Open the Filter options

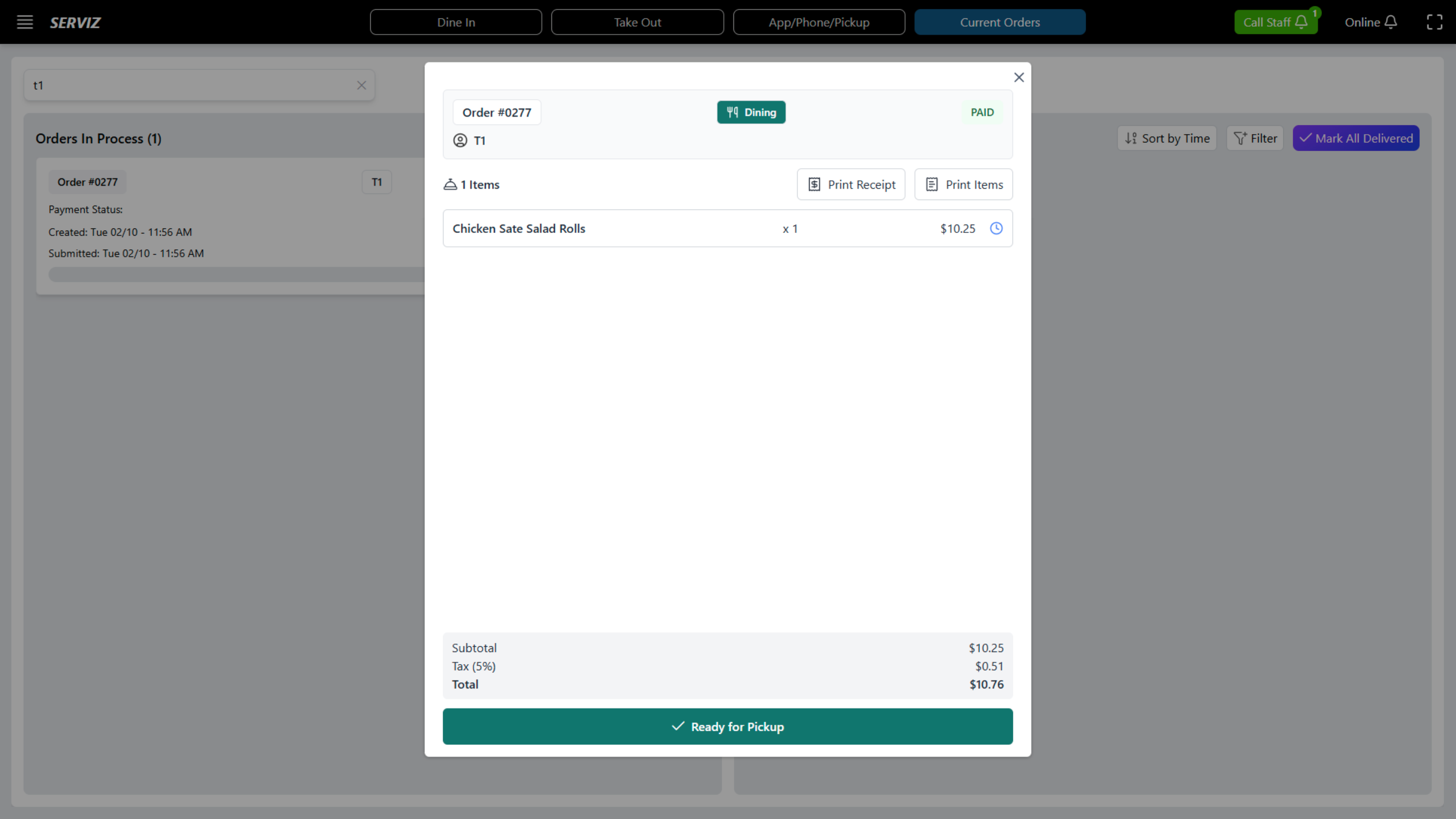tap(1255, 138)
